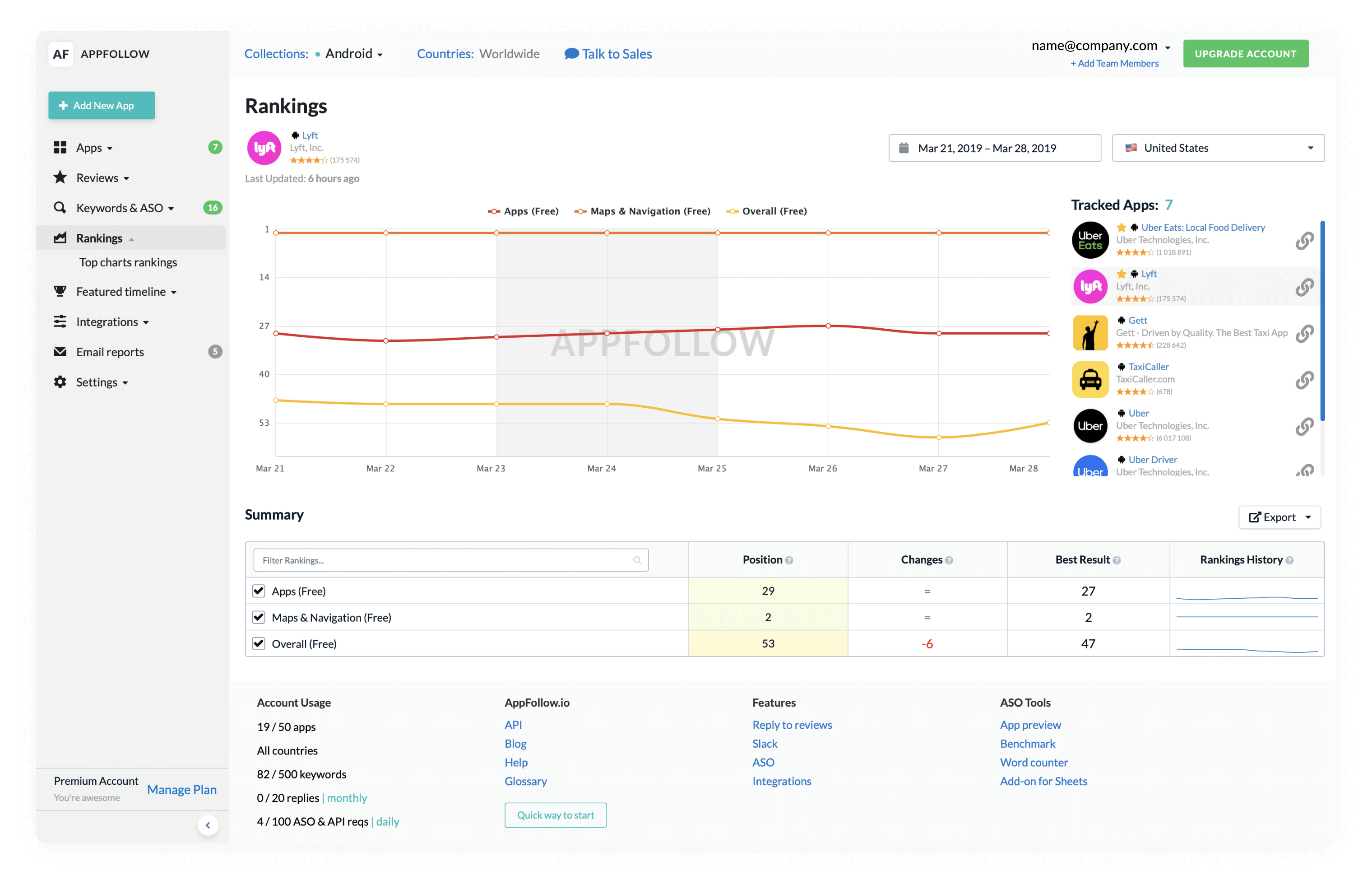Open the Benchmark footer link
1372x885 pixels.
point(1028,744)
